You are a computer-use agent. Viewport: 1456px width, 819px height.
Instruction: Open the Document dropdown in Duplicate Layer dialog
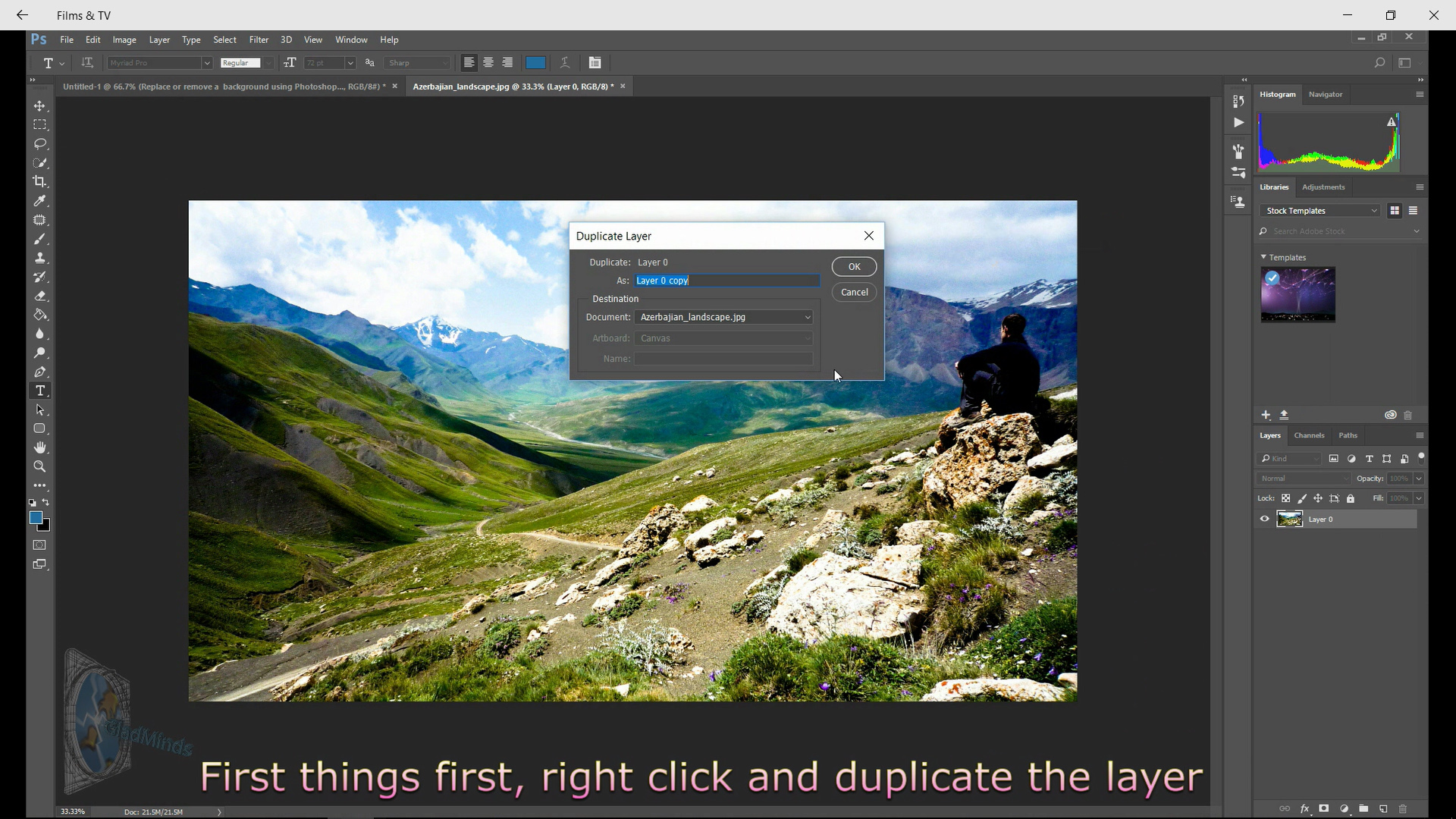click(x=807, y=317)
